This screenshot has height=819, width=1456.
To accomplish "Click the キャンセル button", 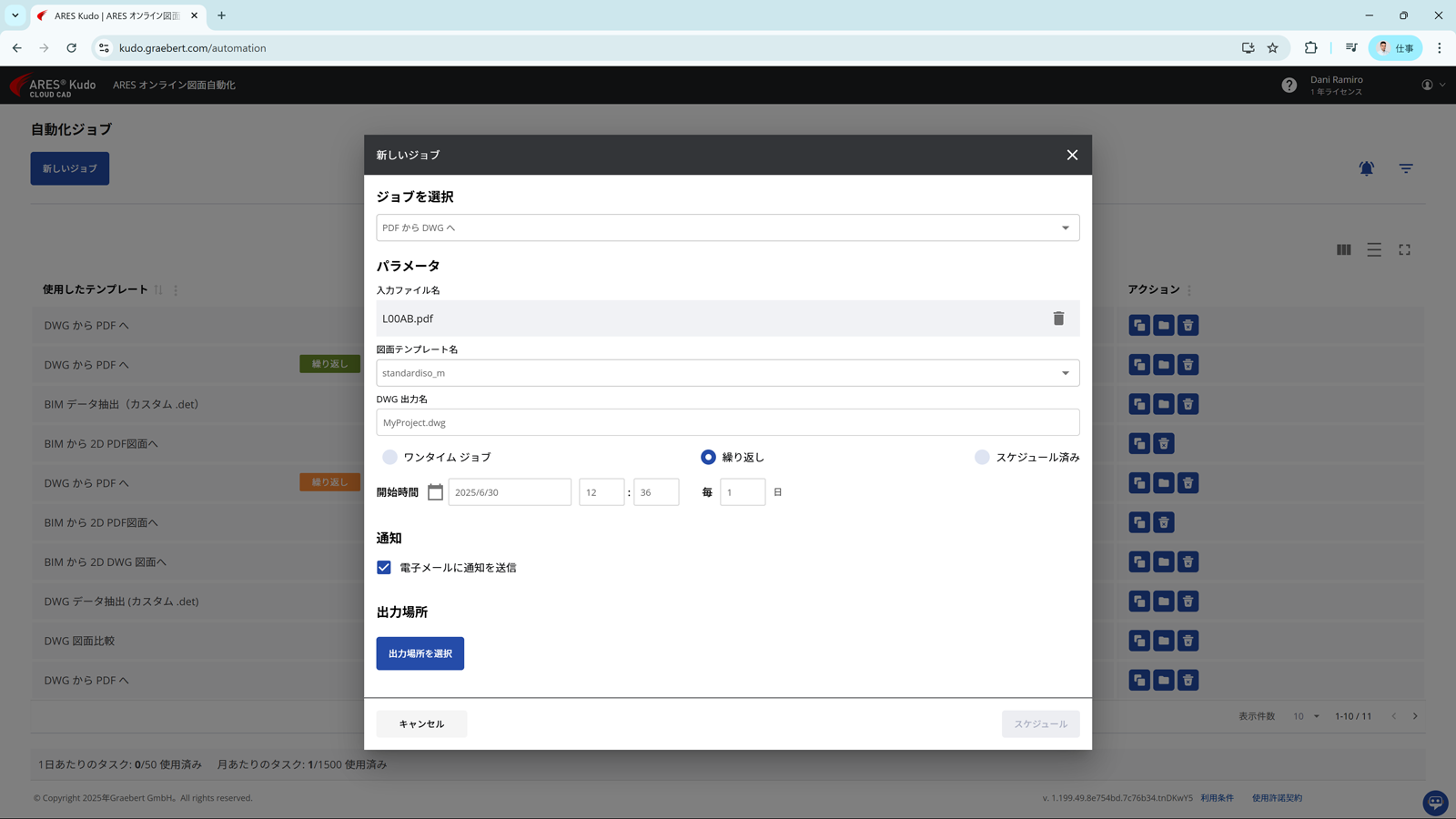I will 421,723.
